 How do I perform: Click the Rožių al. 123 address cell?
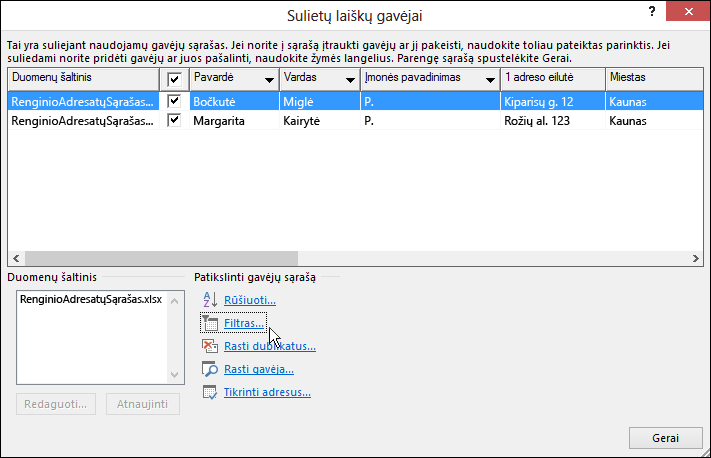553,121
